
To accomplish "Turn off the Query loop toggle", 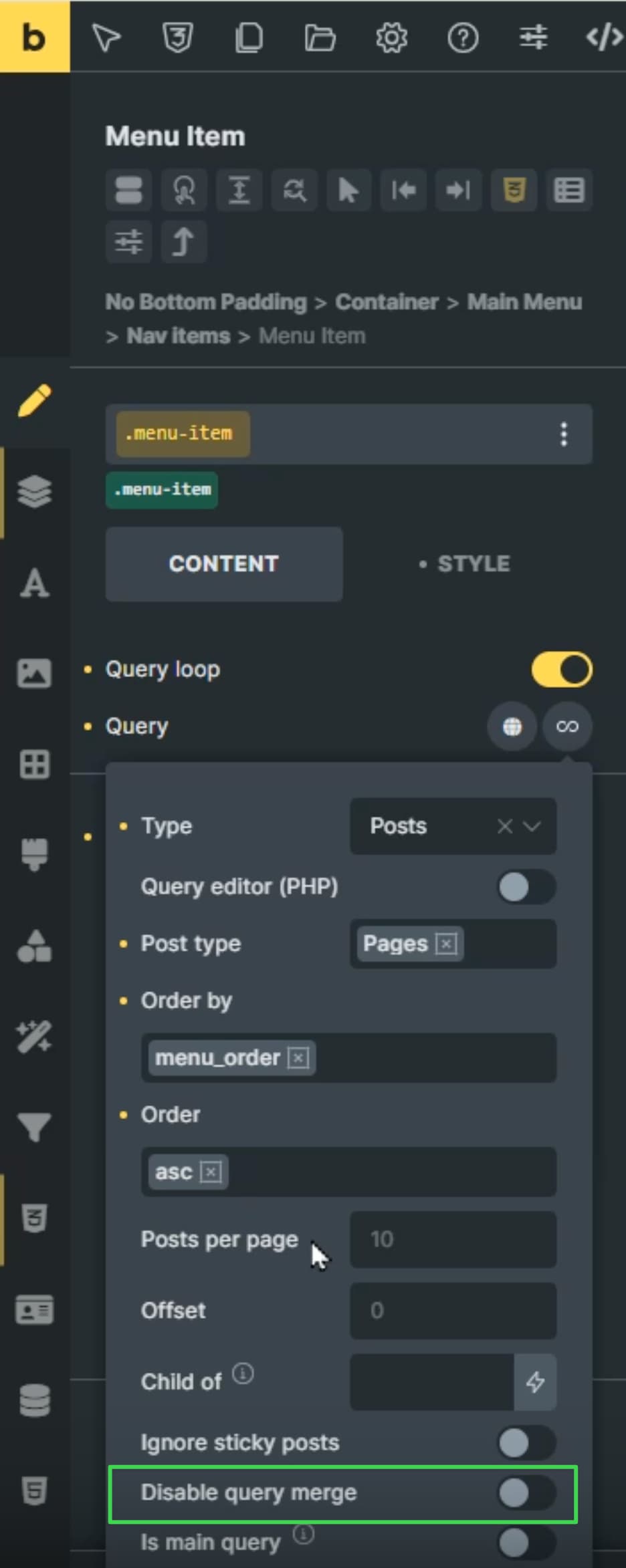I will point(562,670).
